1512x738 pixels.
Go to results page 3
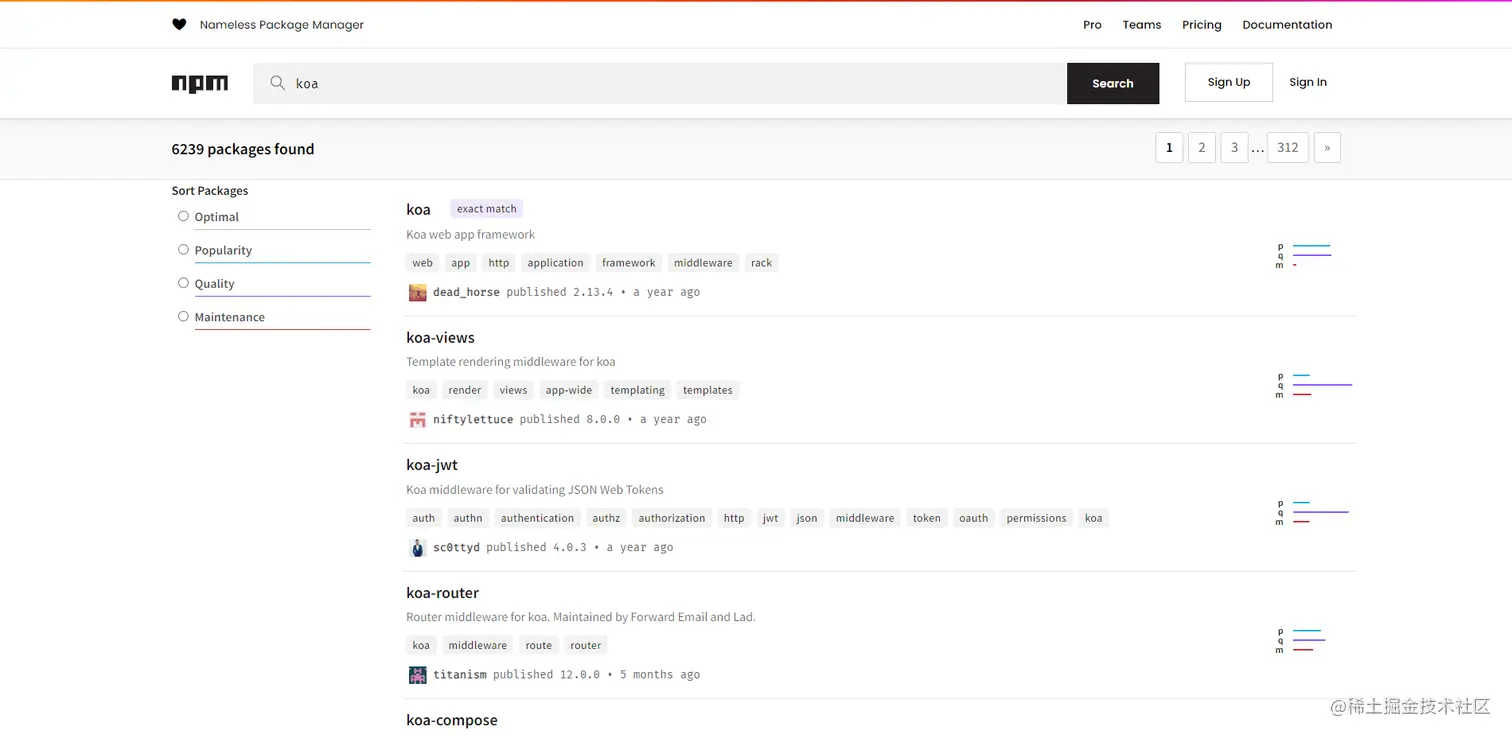(x=1234, y=147)
